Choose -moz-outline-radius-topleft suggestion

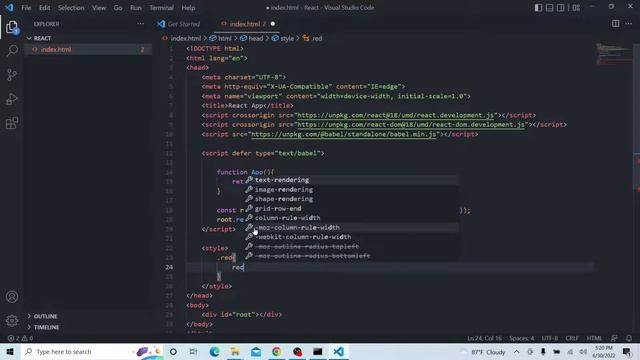click(x=351, y=247)
